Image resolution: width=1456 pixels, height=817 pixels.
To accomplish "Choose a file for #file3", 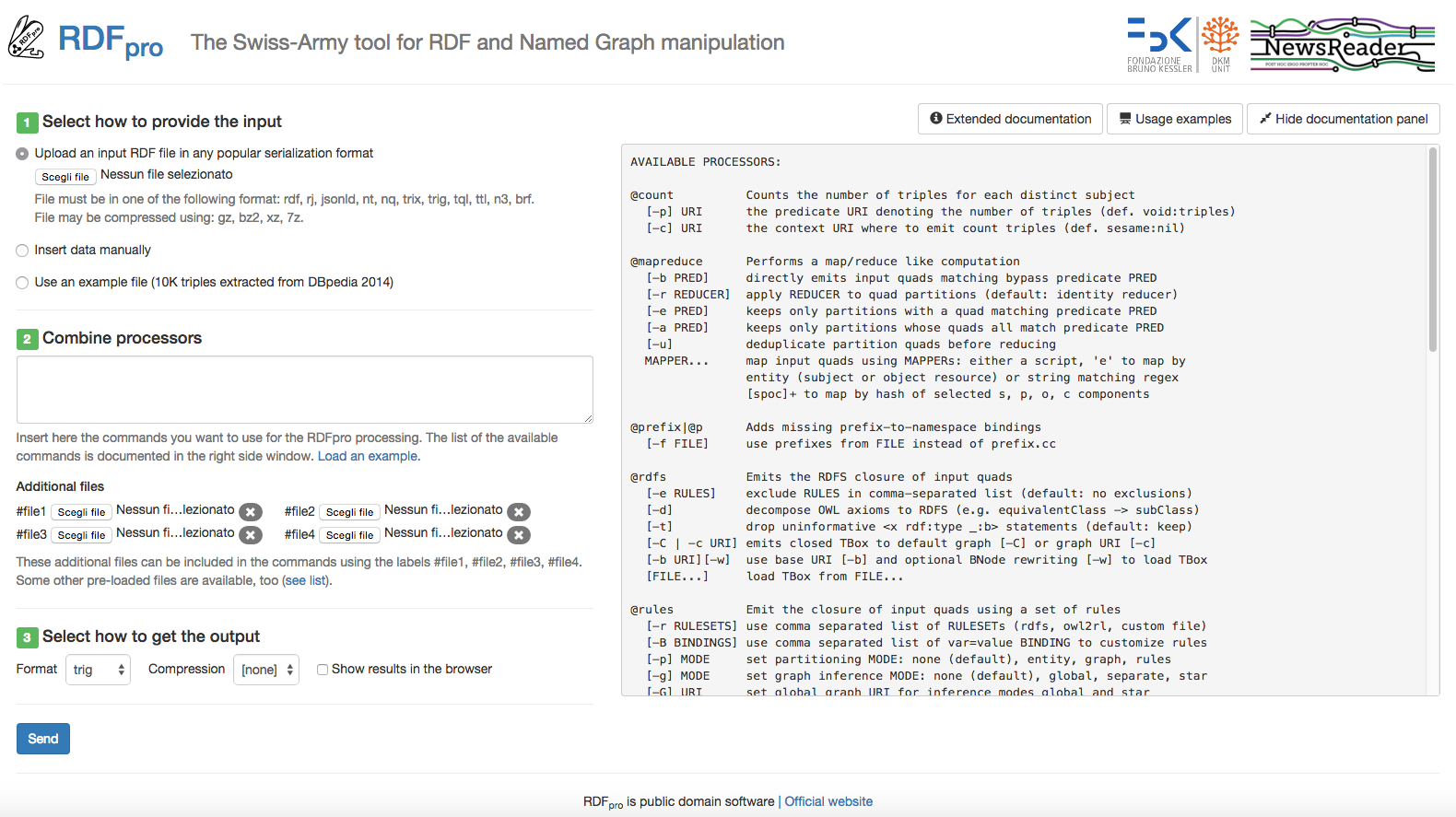I will (81, 535).
